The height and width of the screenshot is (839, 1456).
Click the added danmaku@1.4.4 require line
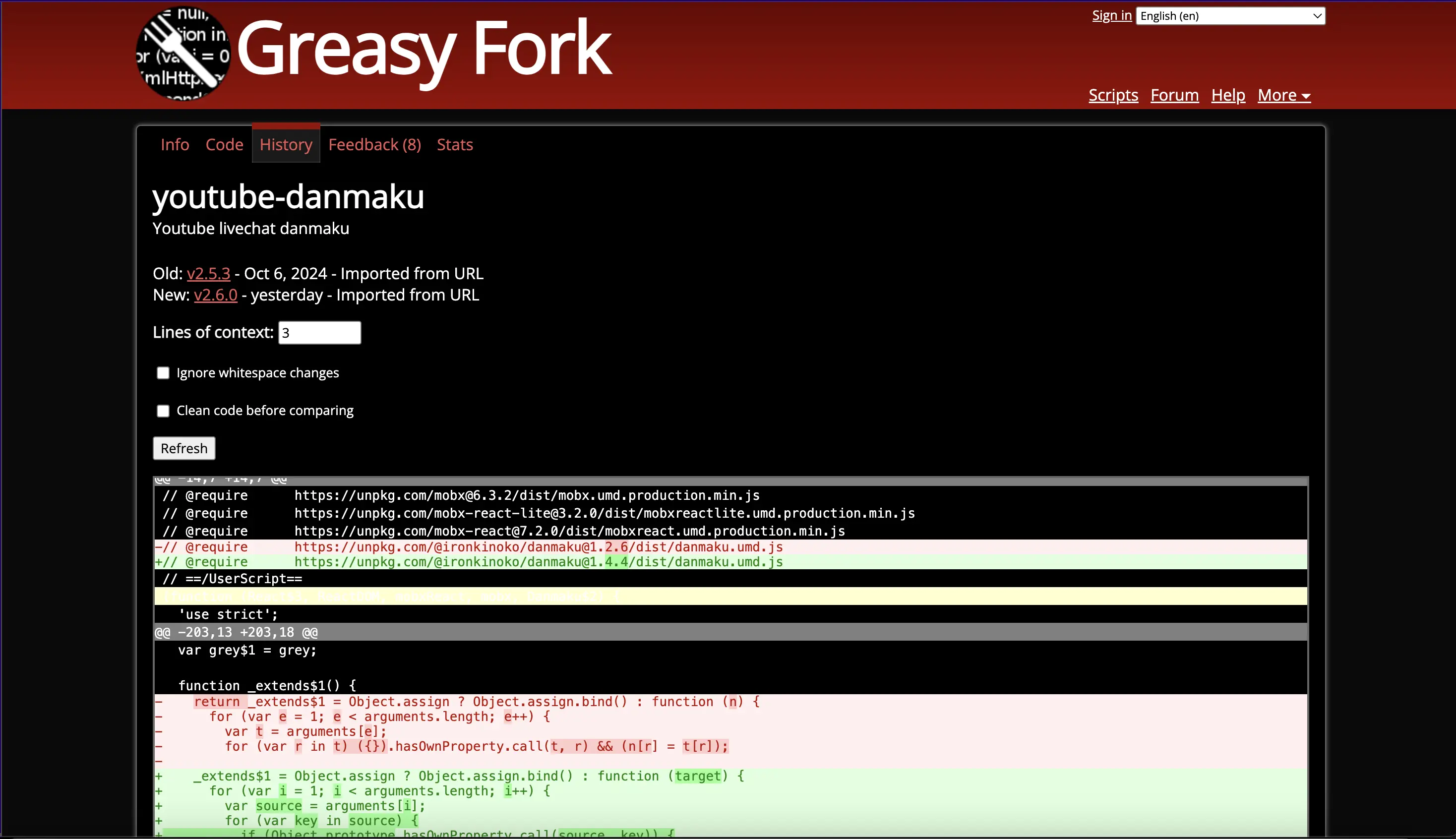click(x=730, y=562)
